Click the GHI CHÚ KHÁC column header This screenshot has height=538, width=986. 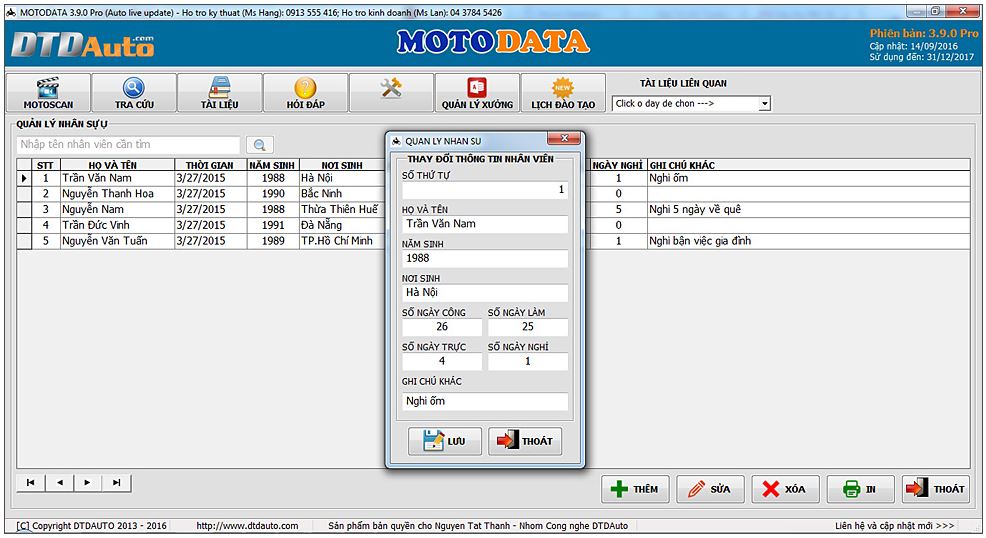(809, 165)
